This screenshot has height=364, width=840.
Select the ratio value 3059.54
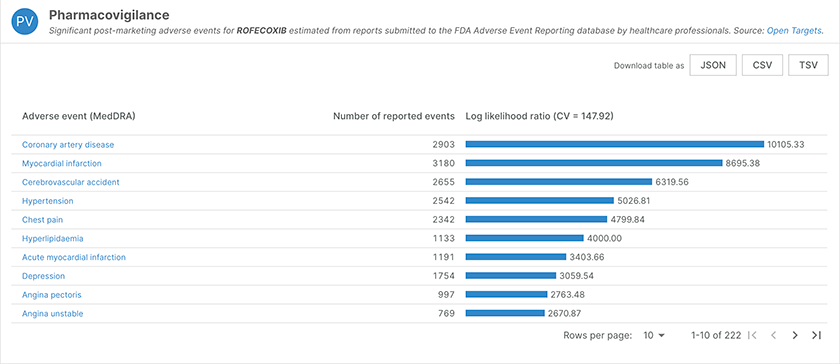[x=576, y=276]
